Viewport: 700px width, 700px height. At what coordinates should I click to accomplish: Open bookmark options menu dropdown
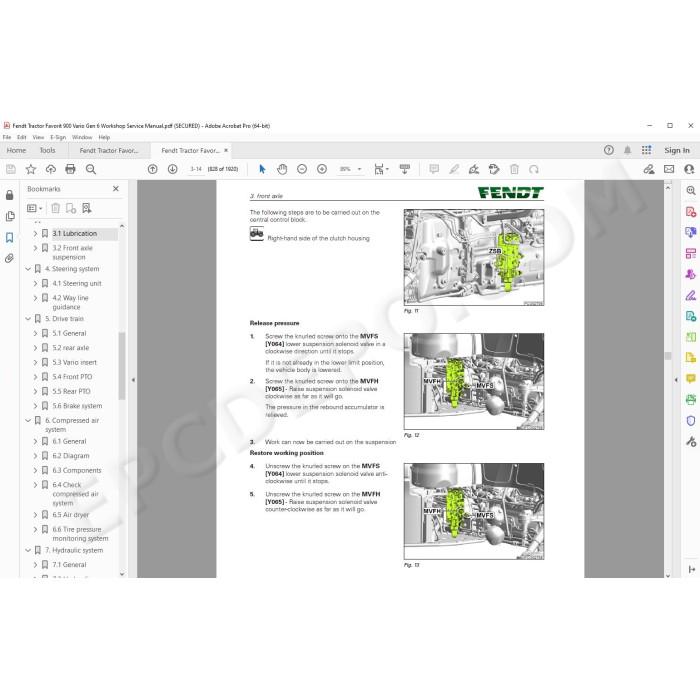(34, 208)
